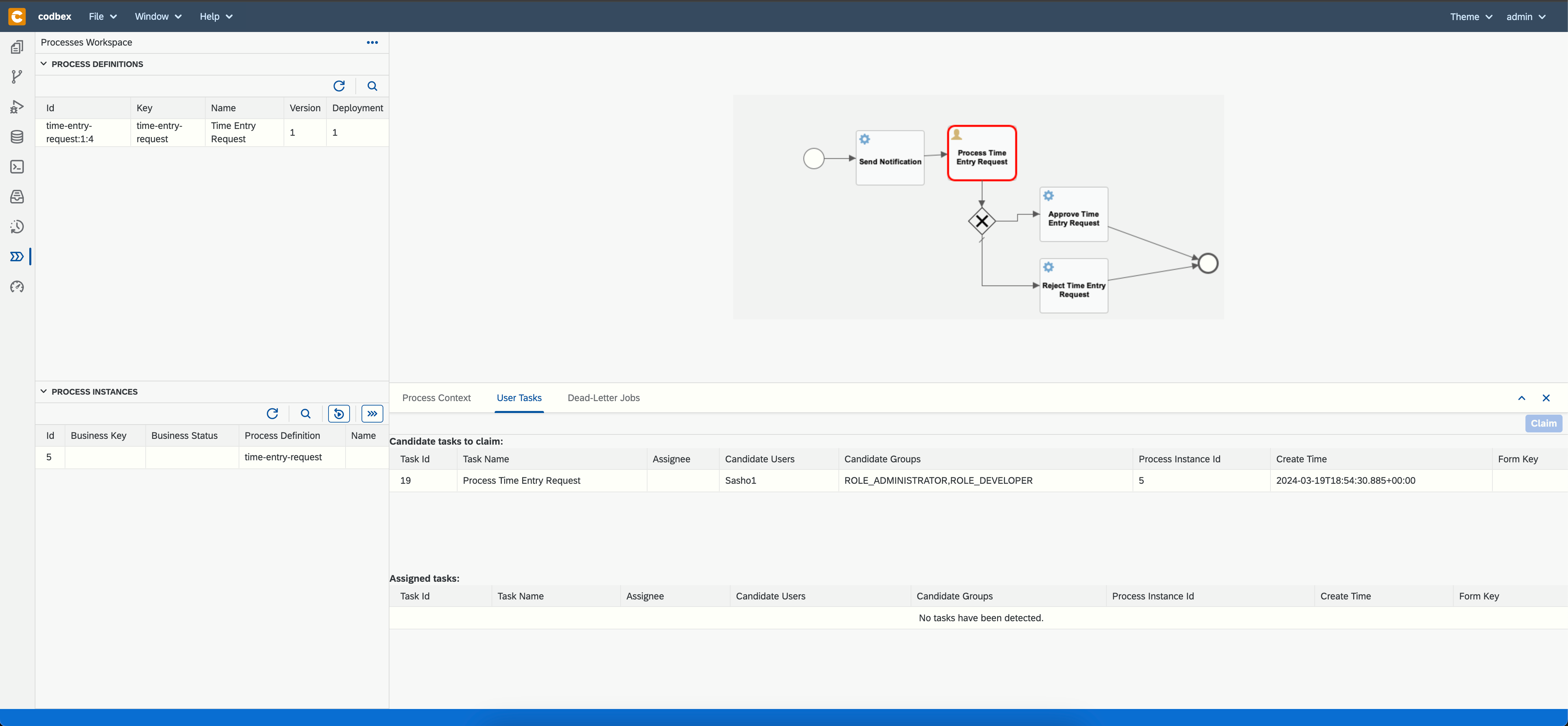Select process instance with Id 5
The width and height of the screenshot is (1568, 726).
(212, 457)
